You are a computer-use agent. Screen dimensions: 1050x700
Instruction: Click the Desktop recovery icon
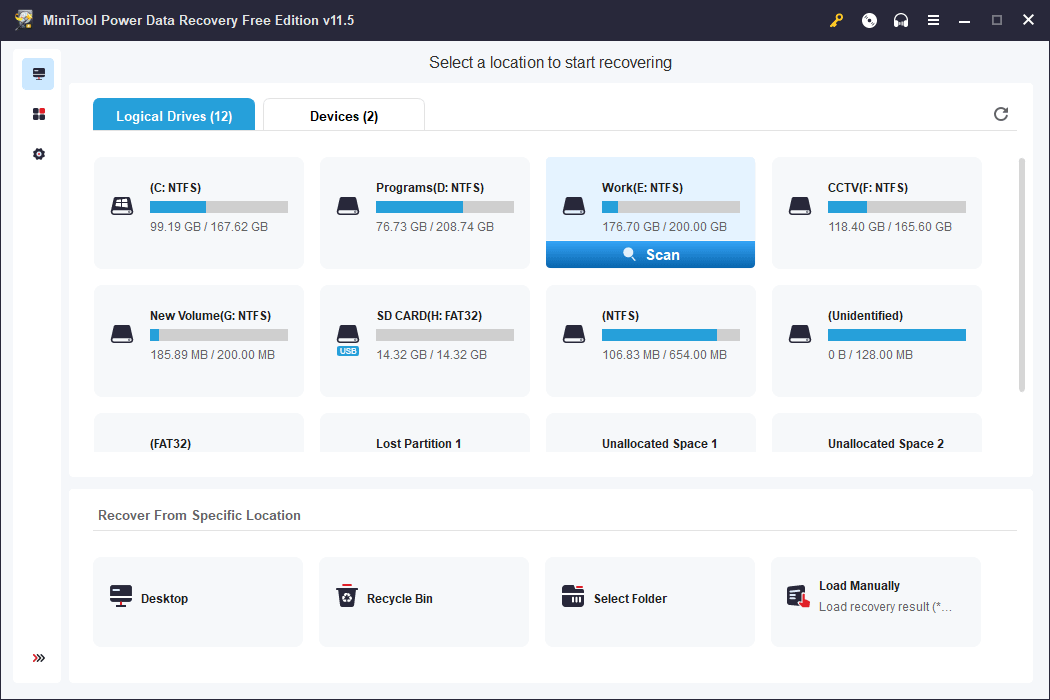tap(121, 595)
